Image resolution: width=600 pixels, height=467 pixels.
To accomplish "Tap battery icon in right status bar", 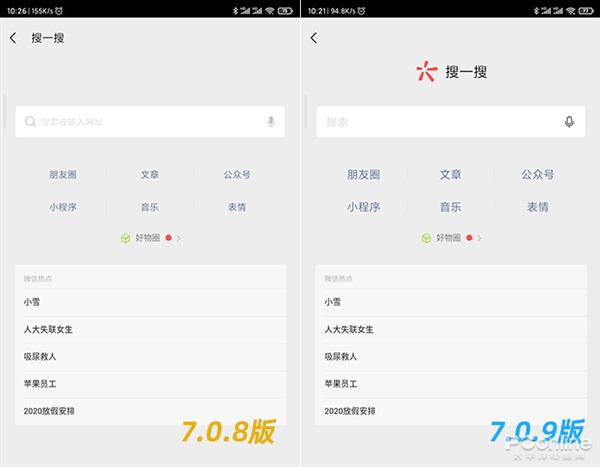I will pos(586,11).
